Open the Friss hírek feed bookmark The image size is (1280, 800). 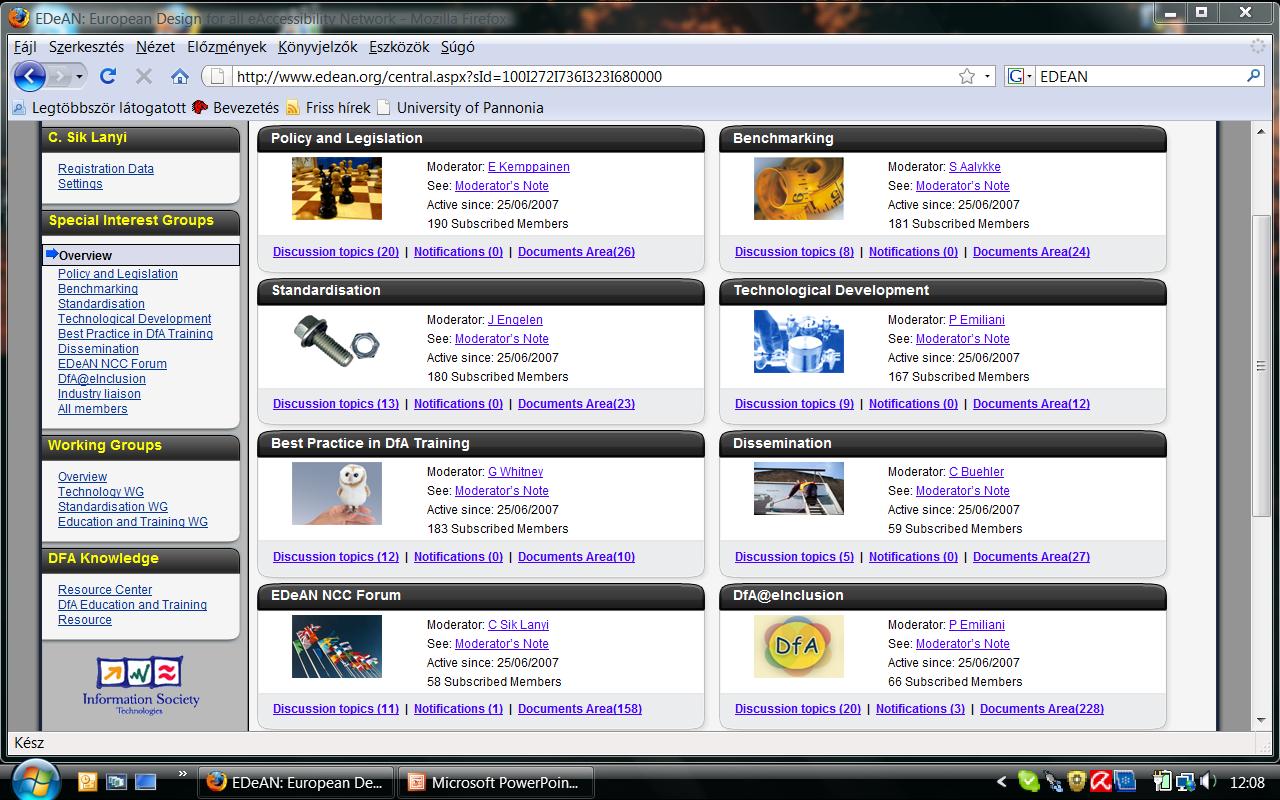click(328, 108)
